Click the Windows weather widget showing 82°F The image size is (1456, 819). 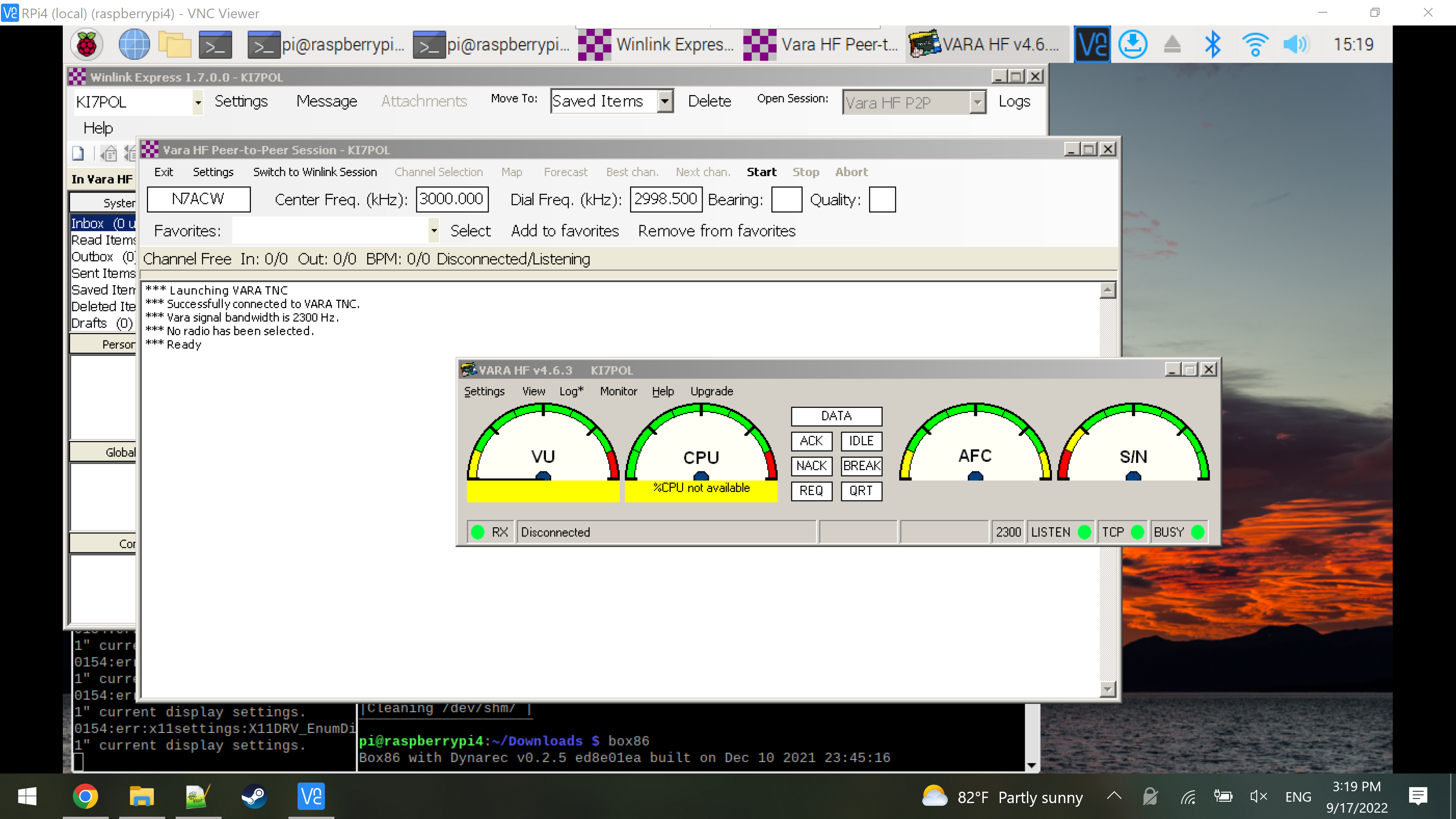click(1002, 797)
